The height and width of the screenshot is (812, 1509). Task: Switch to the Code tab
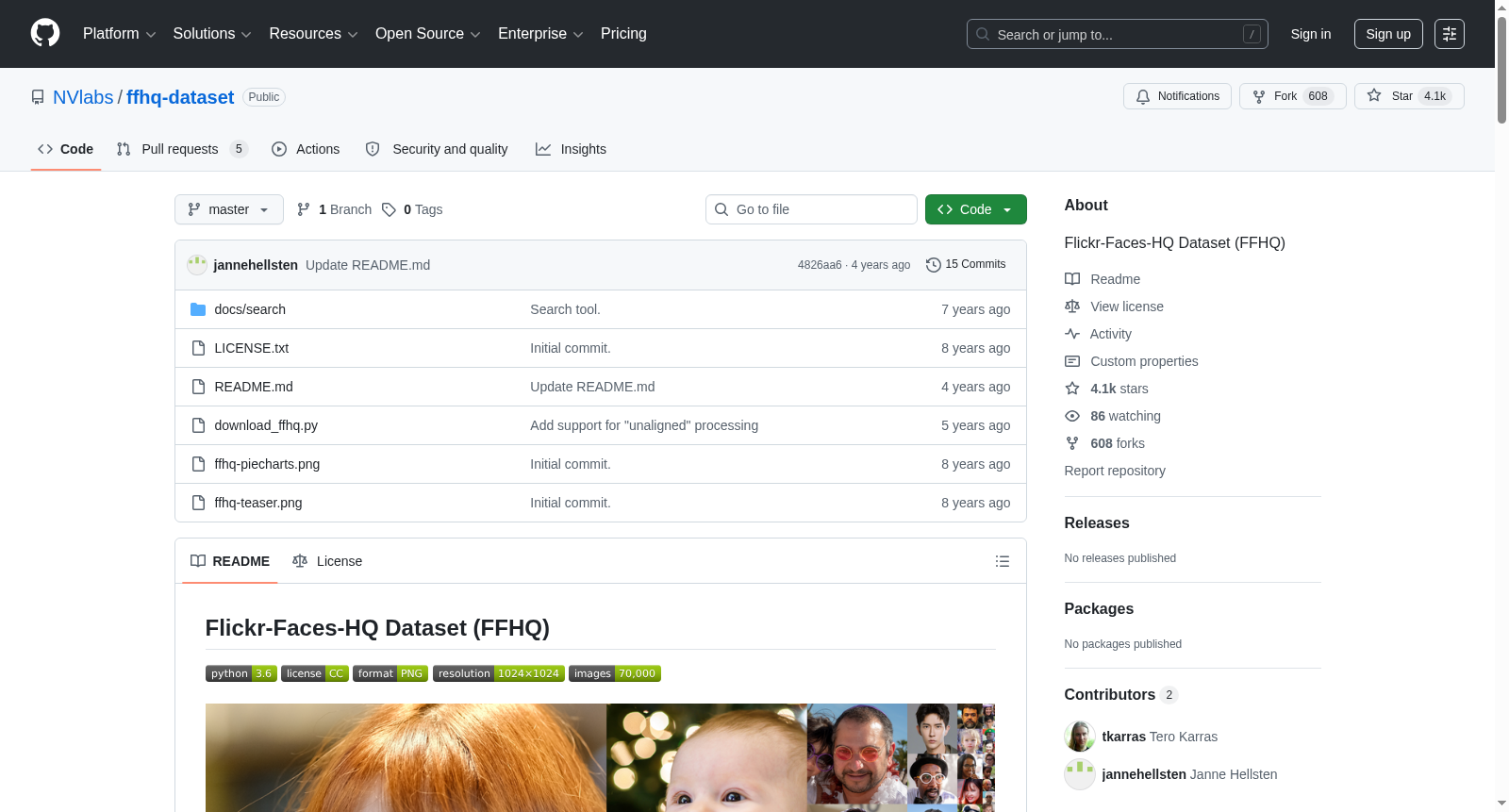pos(66,149)
